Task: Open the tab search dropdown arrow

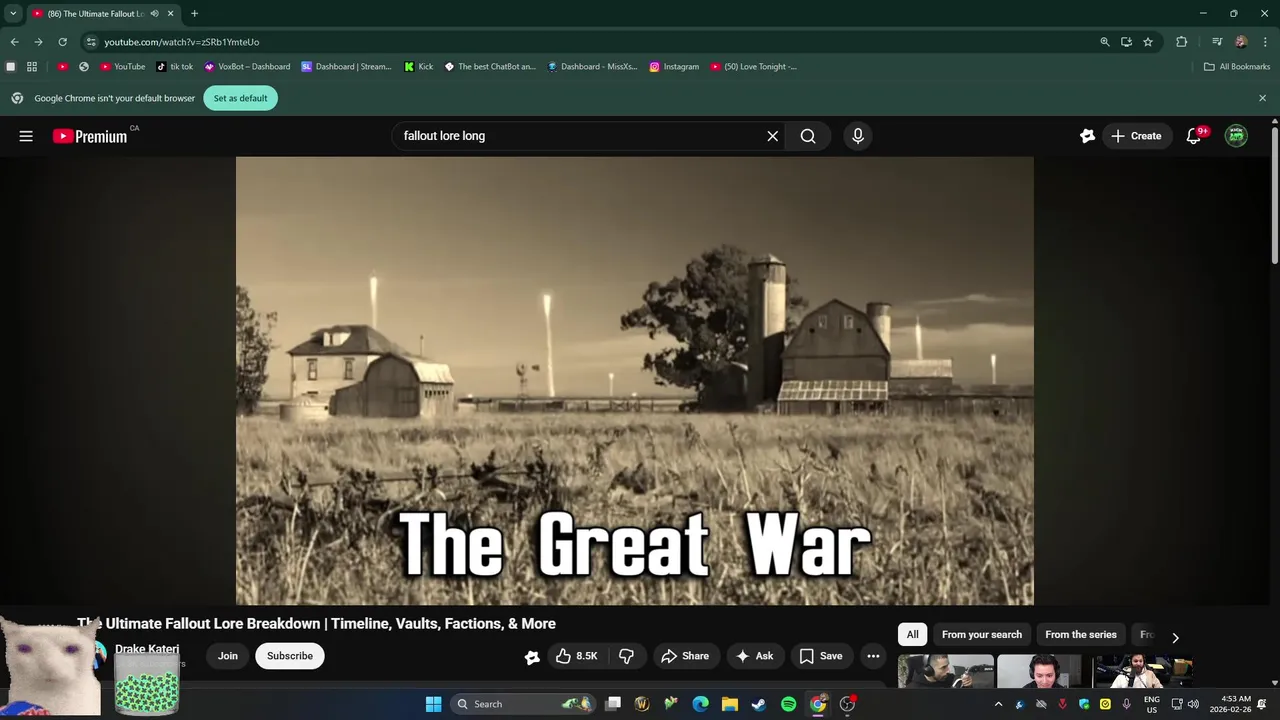Action: coord(13,14)
